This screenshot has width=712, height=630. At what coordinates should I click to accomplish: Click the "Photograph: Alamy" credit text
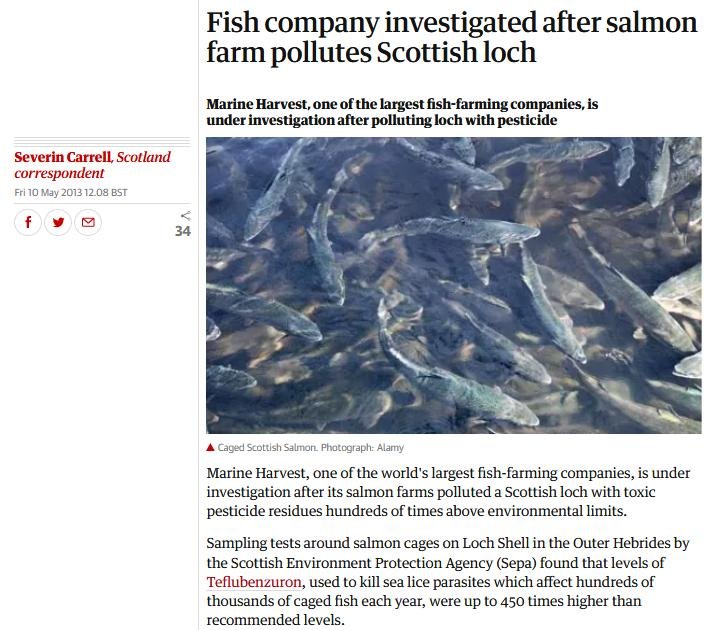362,448
